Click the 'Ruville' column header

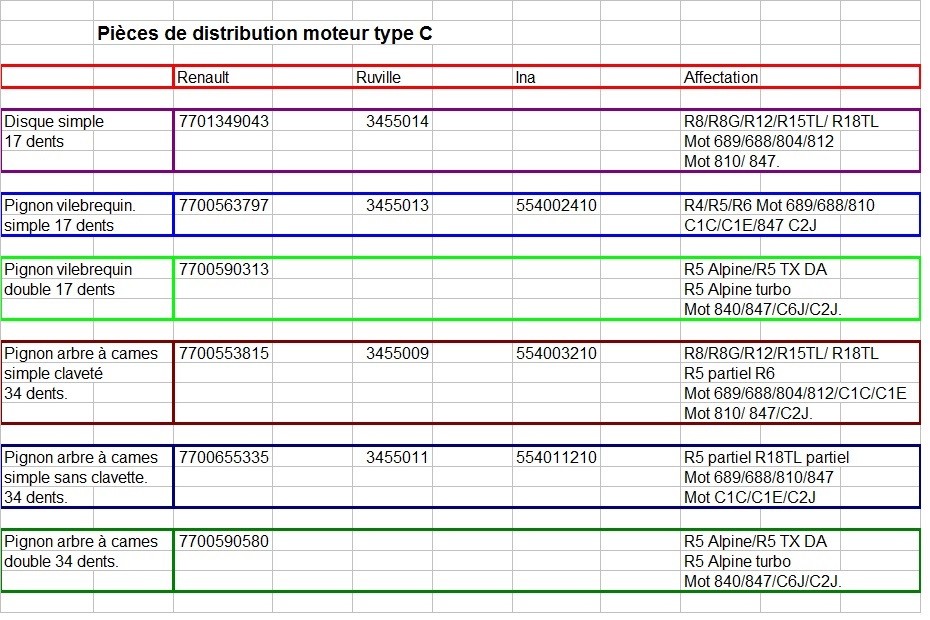[x=378, y=78]
